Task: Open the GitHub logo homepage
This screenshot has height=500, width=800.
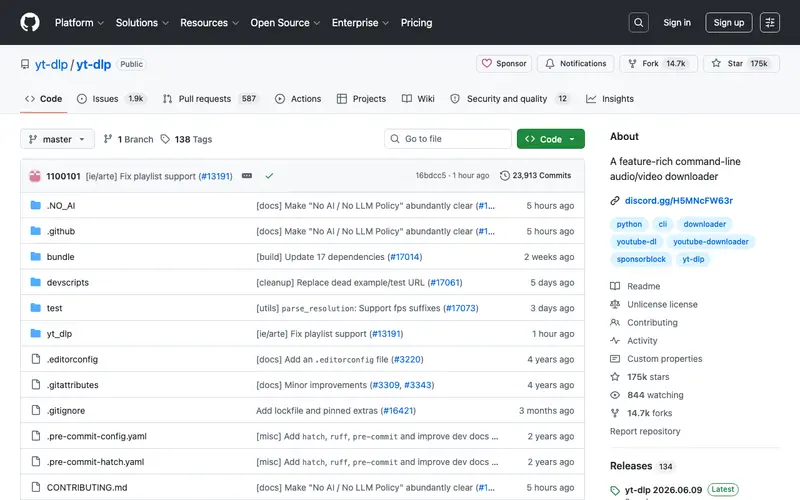Action: 30,22
